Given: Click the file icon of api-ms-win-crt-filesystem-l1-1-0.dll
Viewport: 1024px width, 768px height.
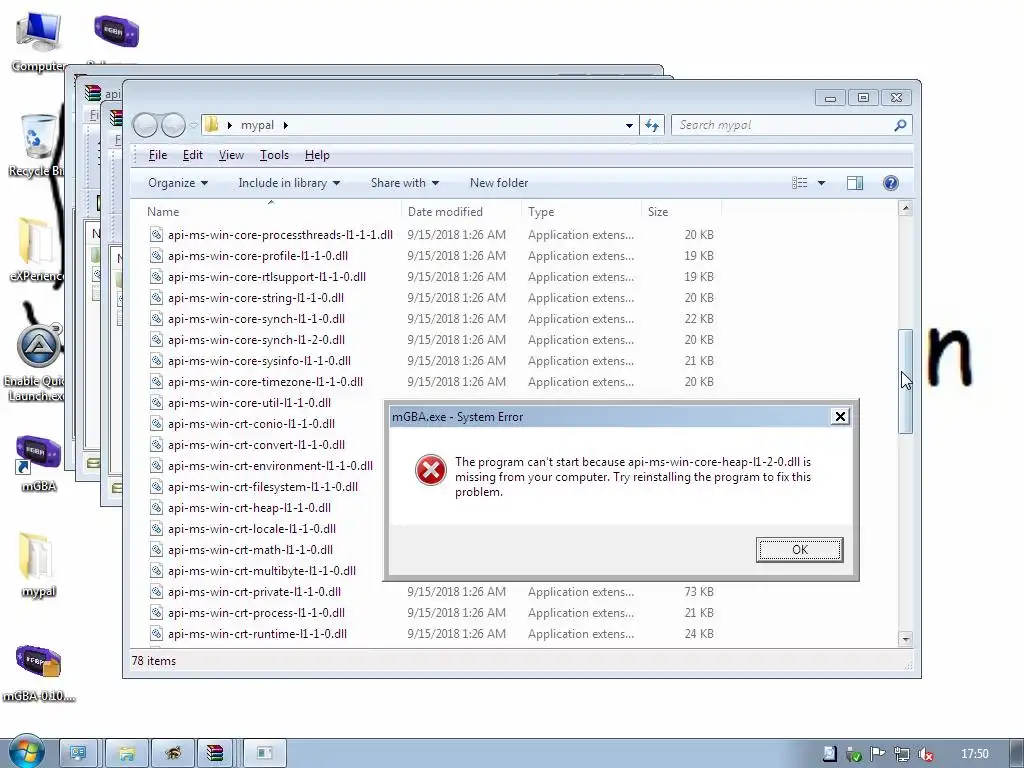Looking at the screenshot, I should pos(156,487).
